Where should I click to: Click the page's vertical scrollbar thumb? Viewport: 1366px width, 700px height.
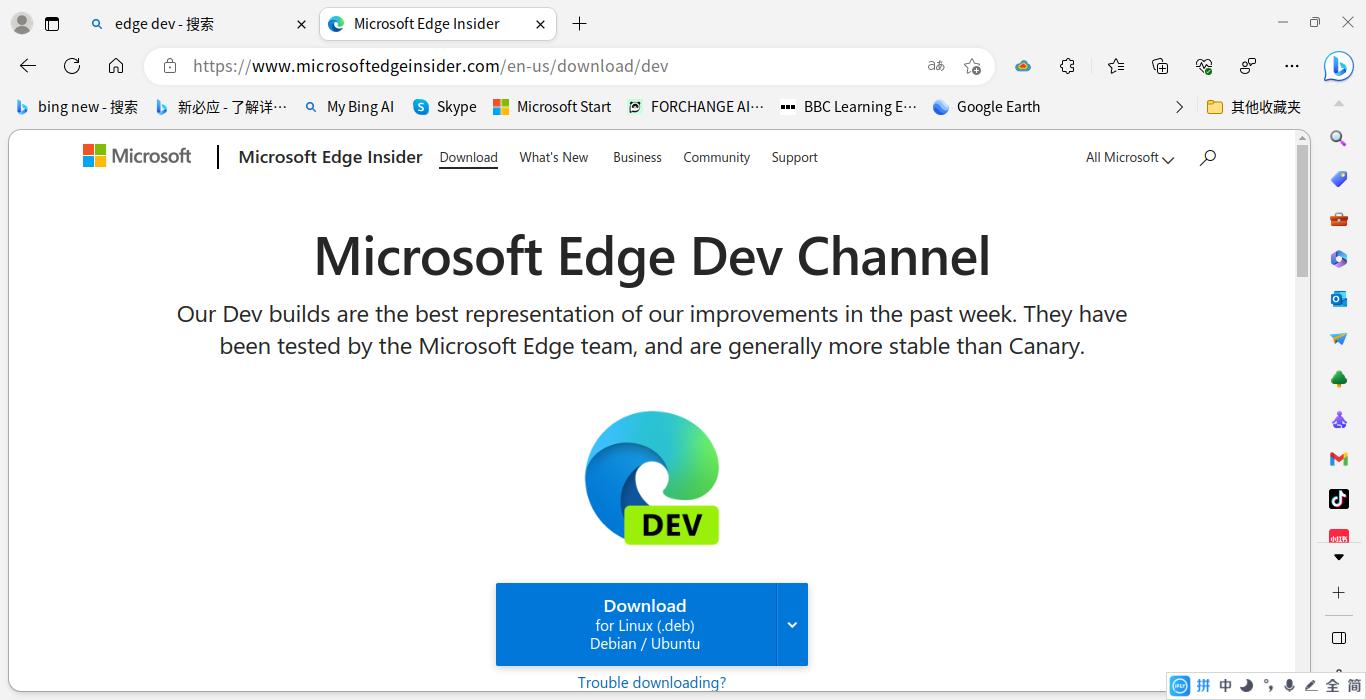(1302, 210)
